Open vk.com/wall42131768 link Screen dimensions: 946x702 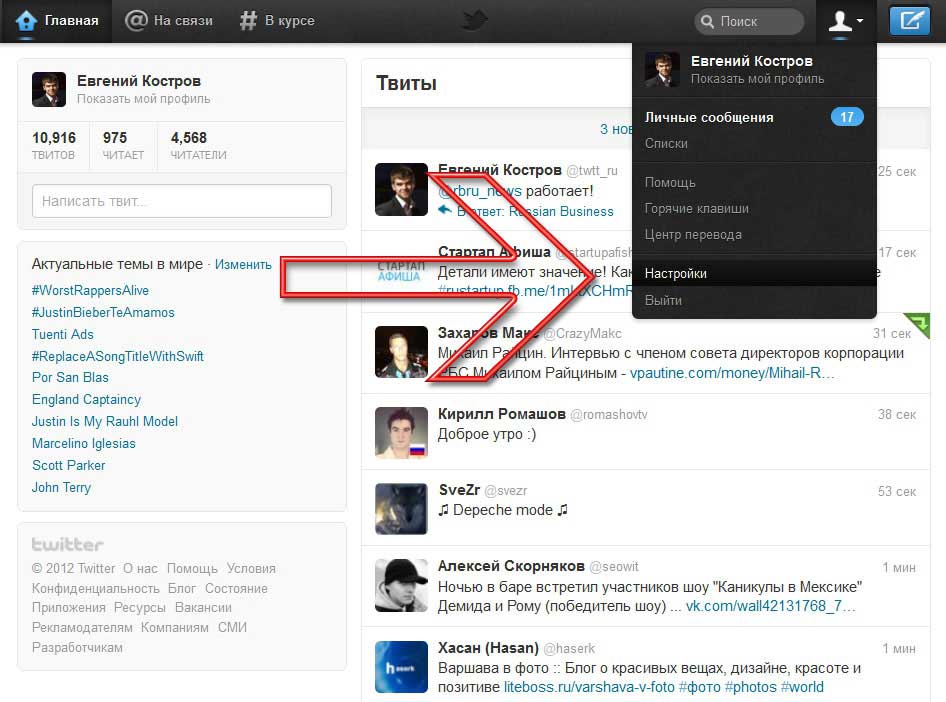[770, 606]
